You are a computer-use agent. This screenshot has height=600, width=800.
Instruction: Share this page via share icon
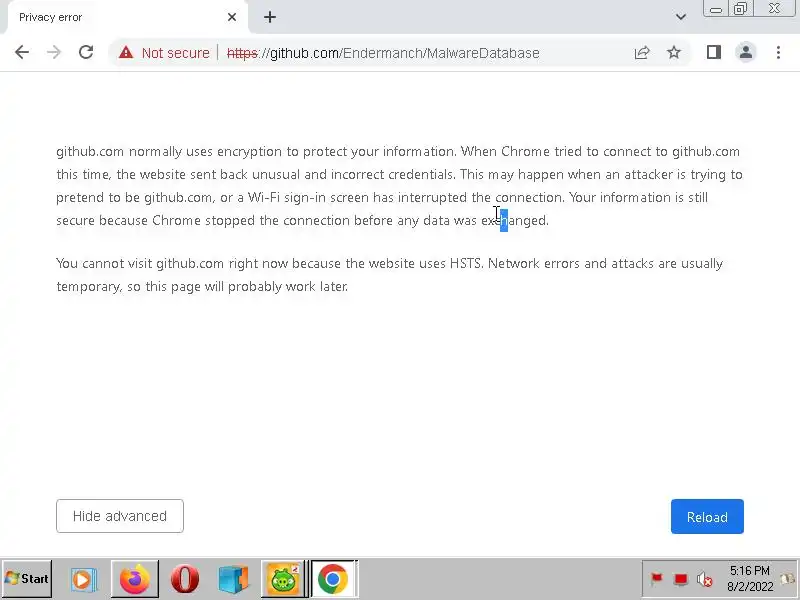(x=642, y=53)
